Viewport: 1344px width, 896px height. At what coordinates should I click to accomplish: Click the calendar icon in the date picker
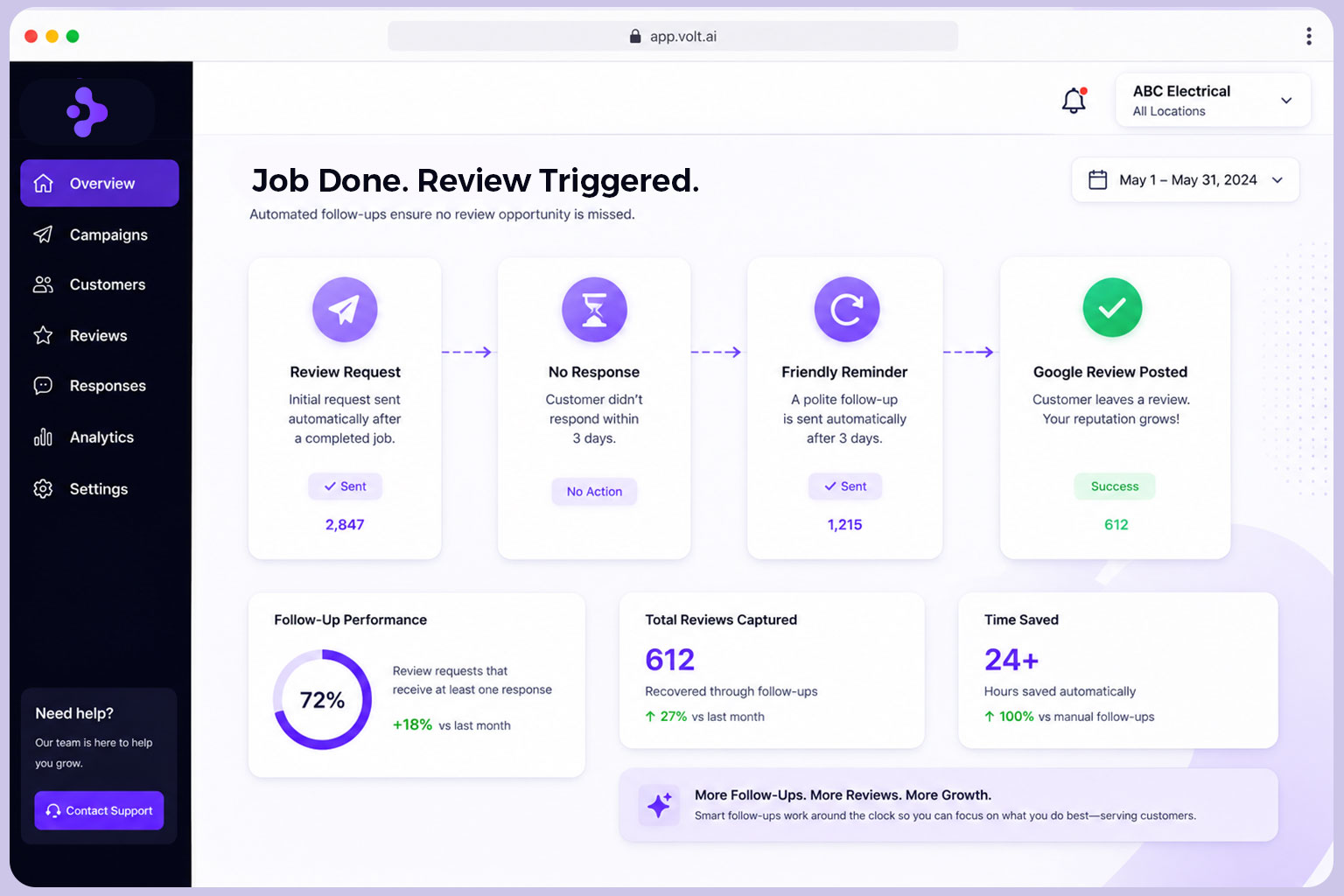[x=1097, y=179]
